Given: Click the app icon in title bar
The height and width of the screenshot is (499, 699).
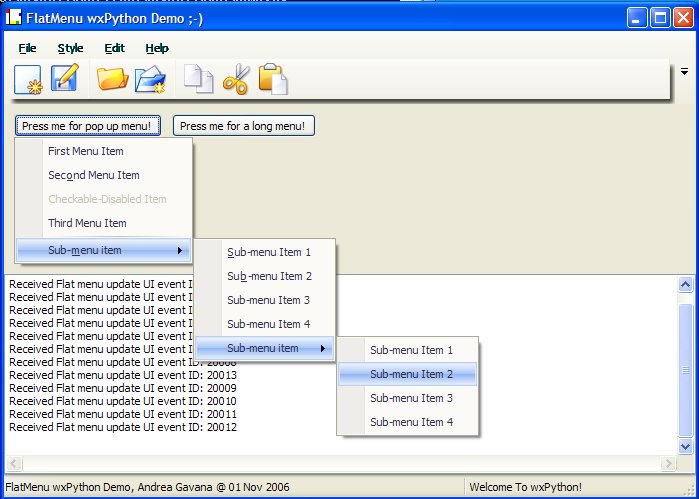Looking at the screenshot, I should click(x=14, y=17).
